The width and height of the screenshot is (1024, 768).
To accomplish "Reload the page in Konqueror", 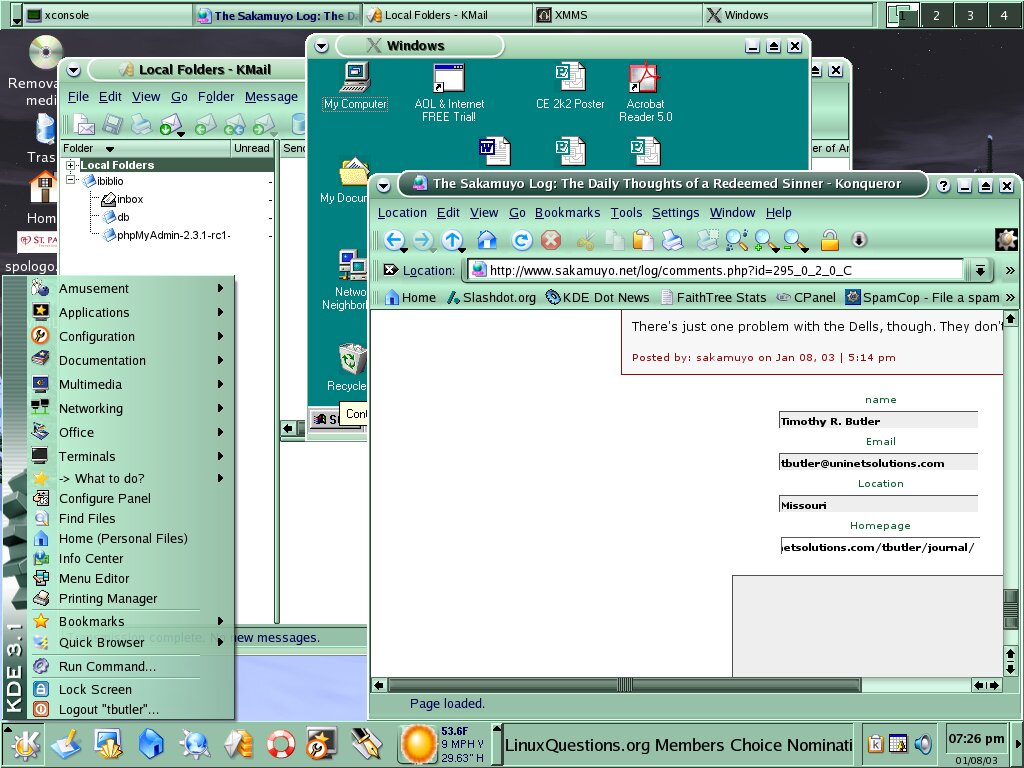I will 520,240.
